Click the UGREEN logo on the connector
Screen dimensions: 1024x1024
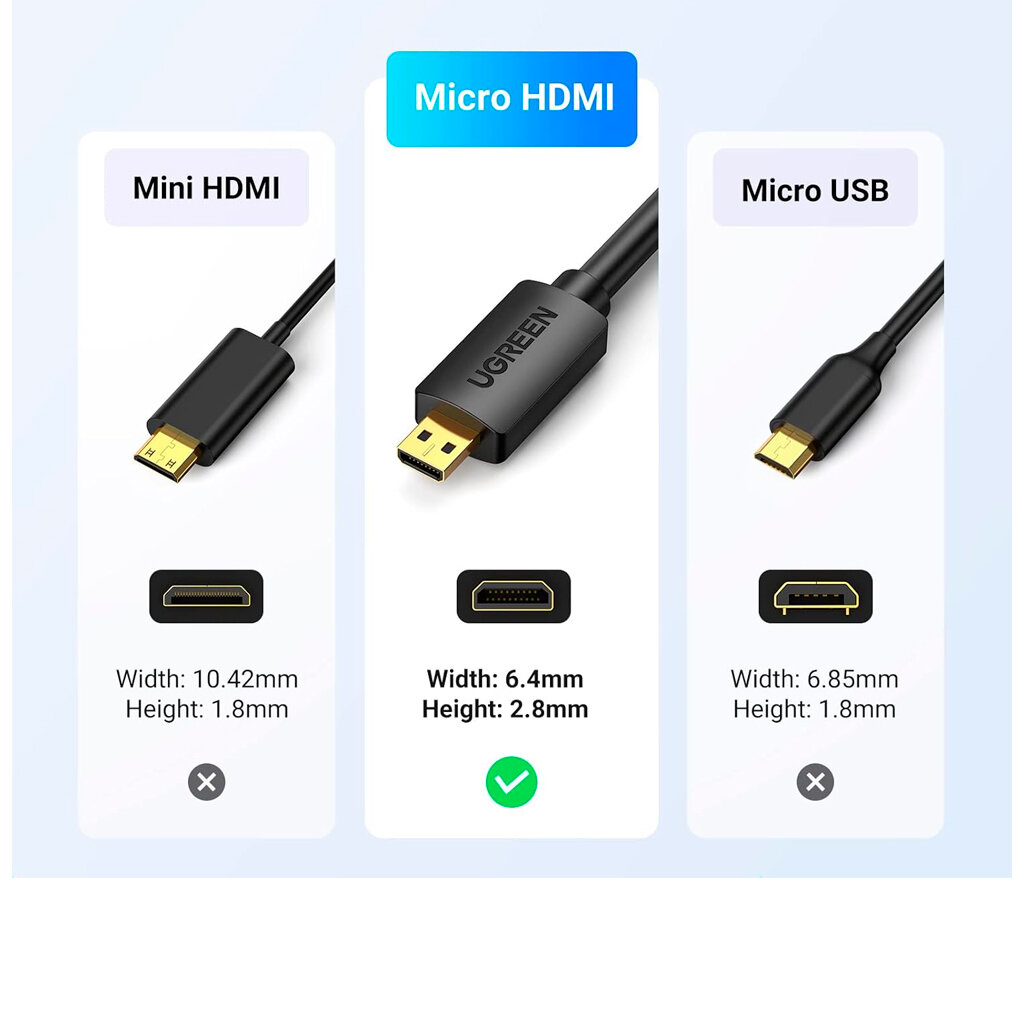[513, 347]
